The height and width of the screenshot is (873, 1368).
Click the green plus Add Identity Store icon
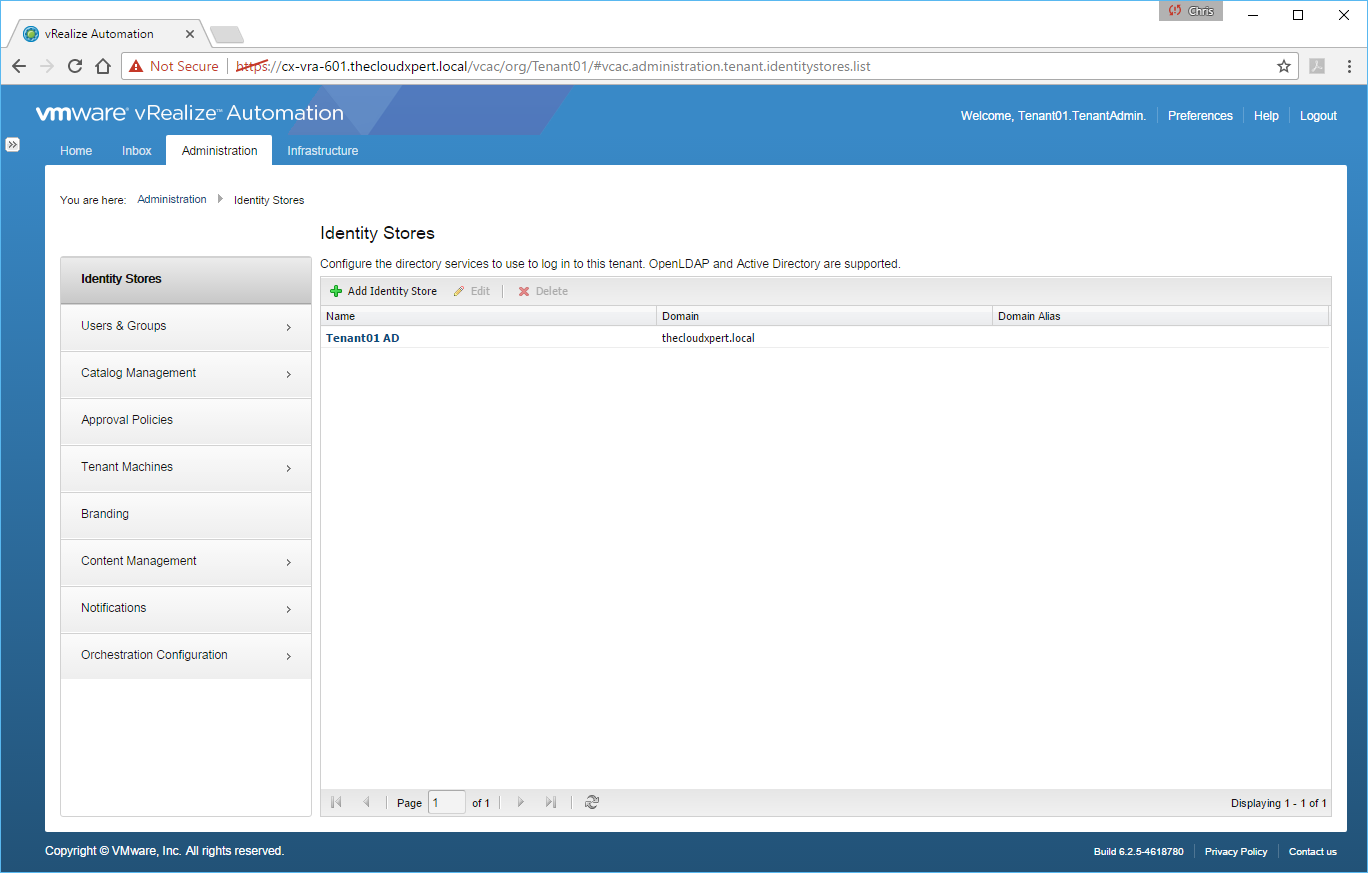tap(336, 291)
